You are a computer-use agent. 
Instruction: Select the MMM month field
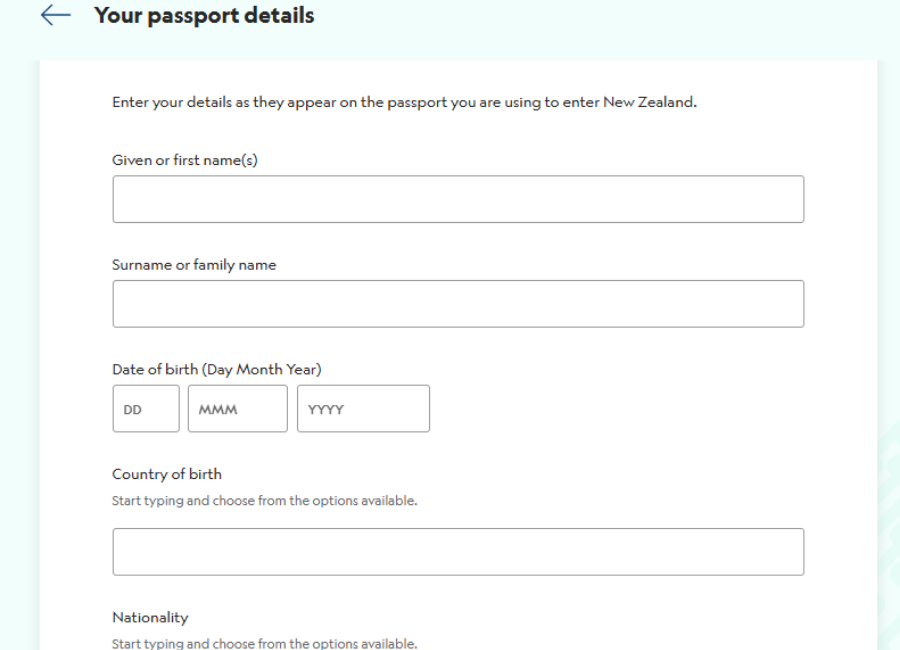pos(237,408)
